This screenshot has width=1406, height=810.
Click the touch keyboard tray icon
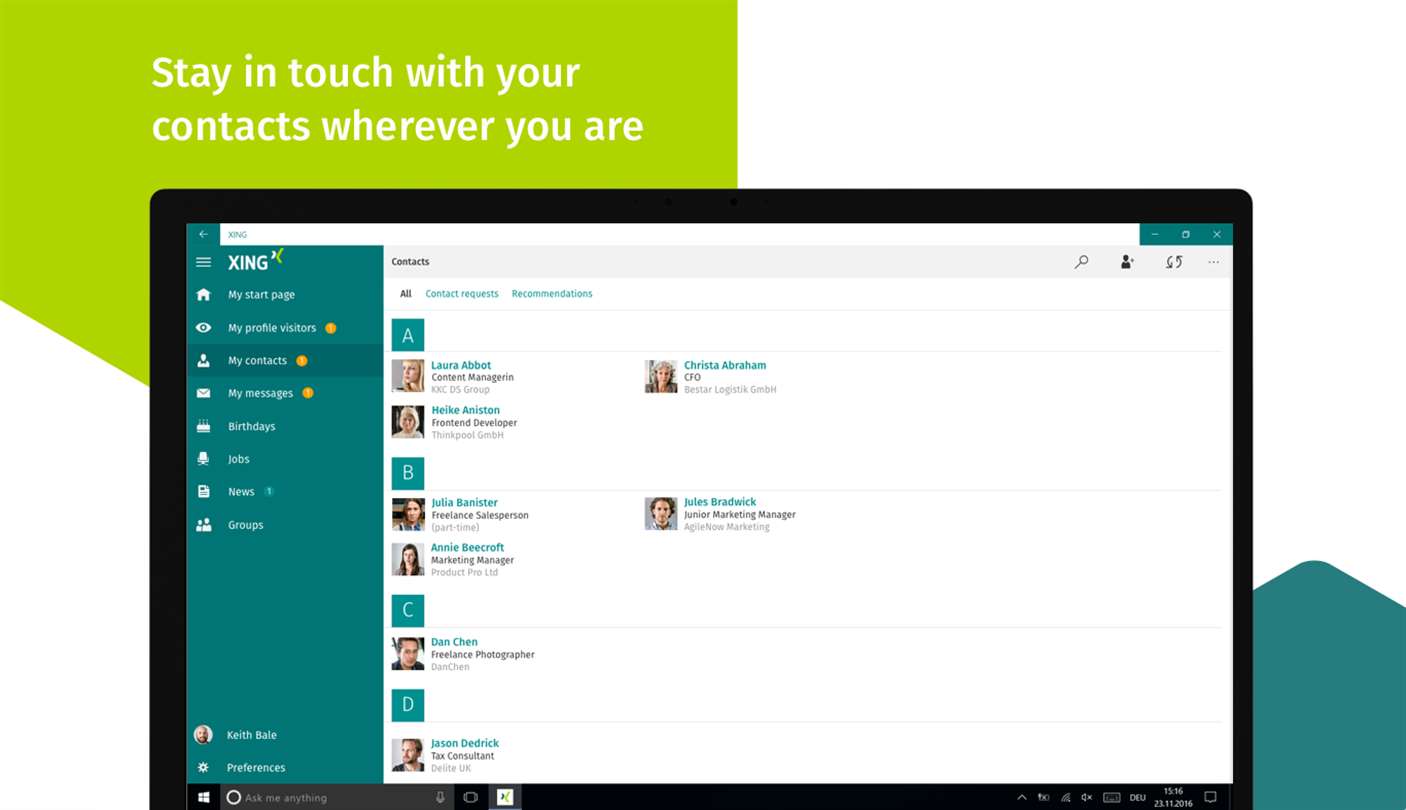click(x=1112, y=797)
